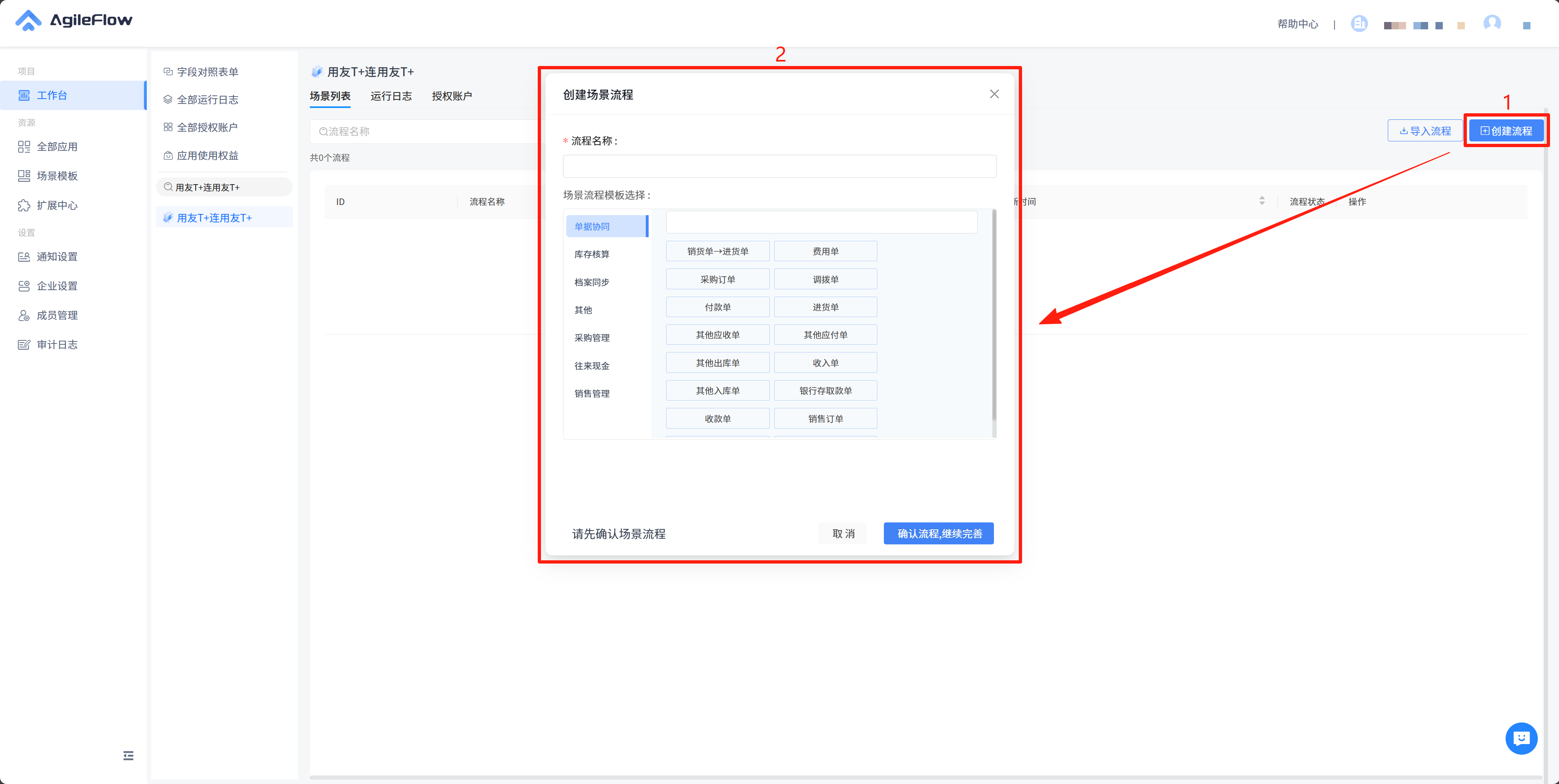Click the enterprise avatar icon in header
Image resolution: width=1559 pixels, height=784 pixels.
point(1359,24)
